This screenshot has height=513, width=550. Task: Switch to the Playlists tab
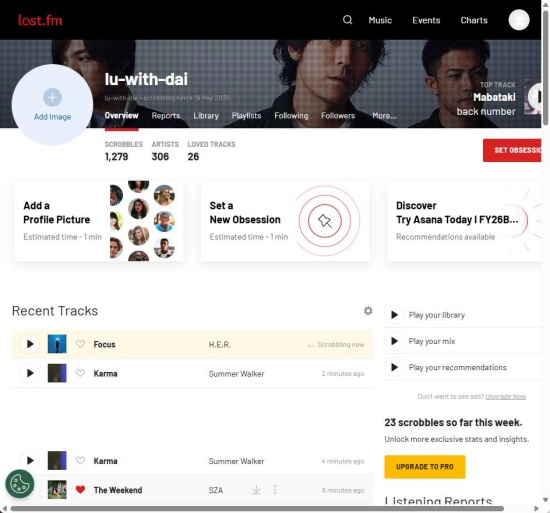point(246,115)
